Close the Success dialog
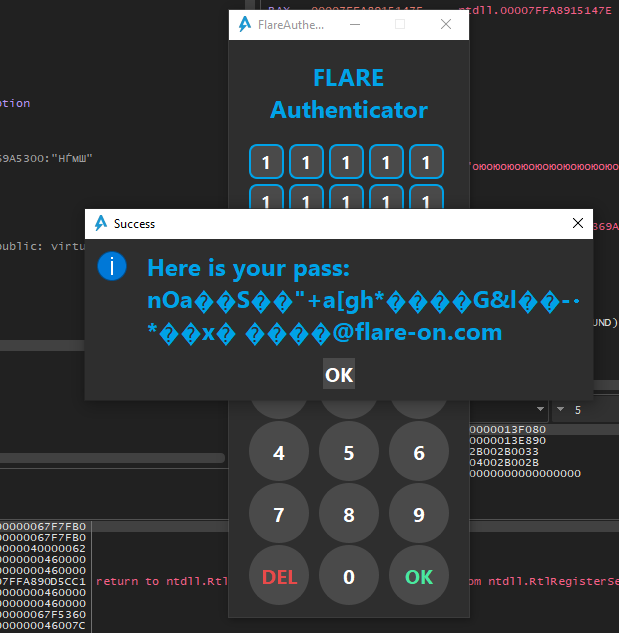The height and width of the screenshot is (633, 619). [x=577, y=223]
